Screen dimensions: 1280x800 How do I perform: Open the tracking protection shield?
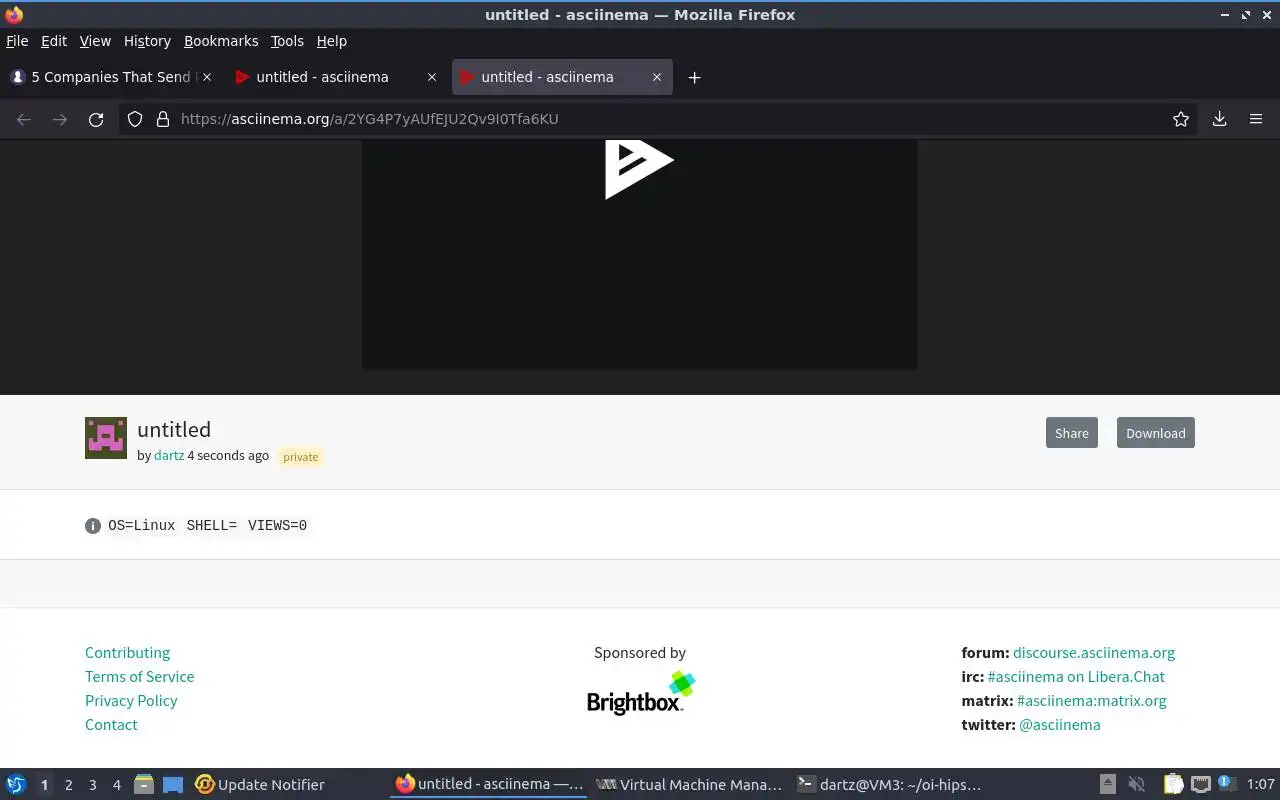pyautogui.click(x=135, y=119)
